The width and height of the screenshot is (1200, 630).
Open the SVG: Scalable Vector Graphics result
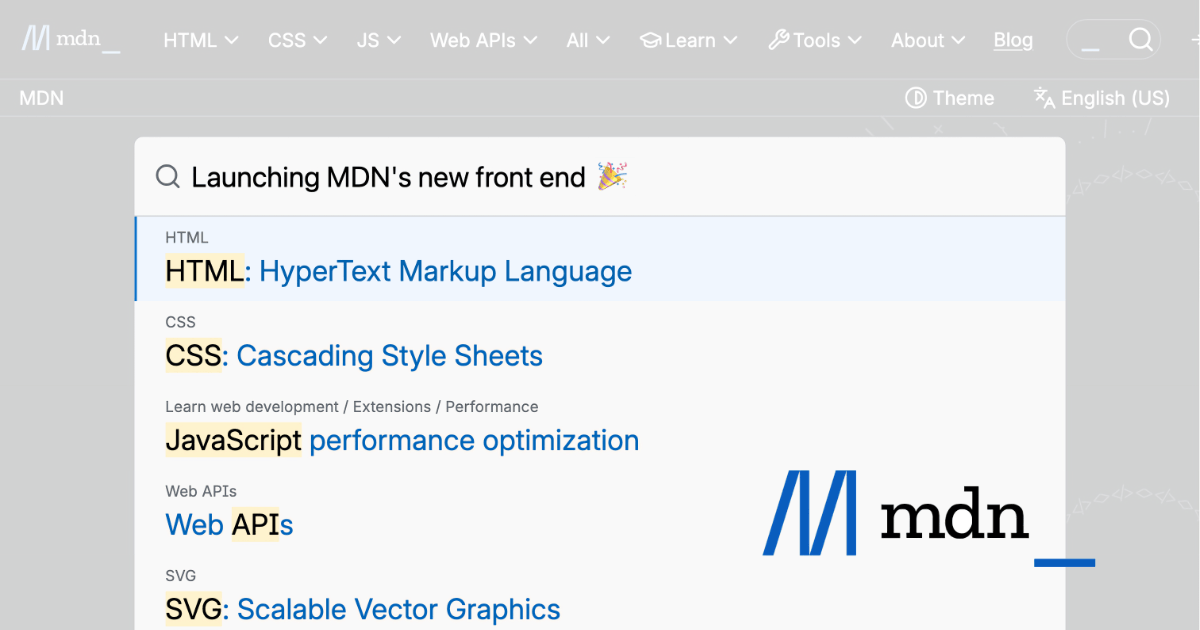click(x=362, y=609)
